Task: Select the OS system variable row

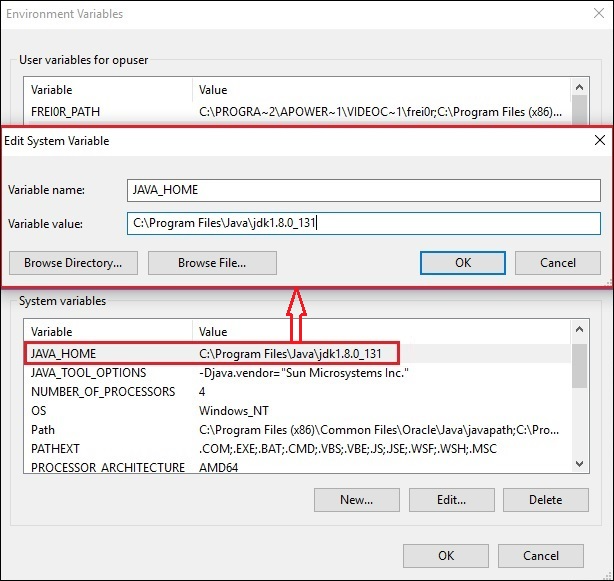Action: 297,411
